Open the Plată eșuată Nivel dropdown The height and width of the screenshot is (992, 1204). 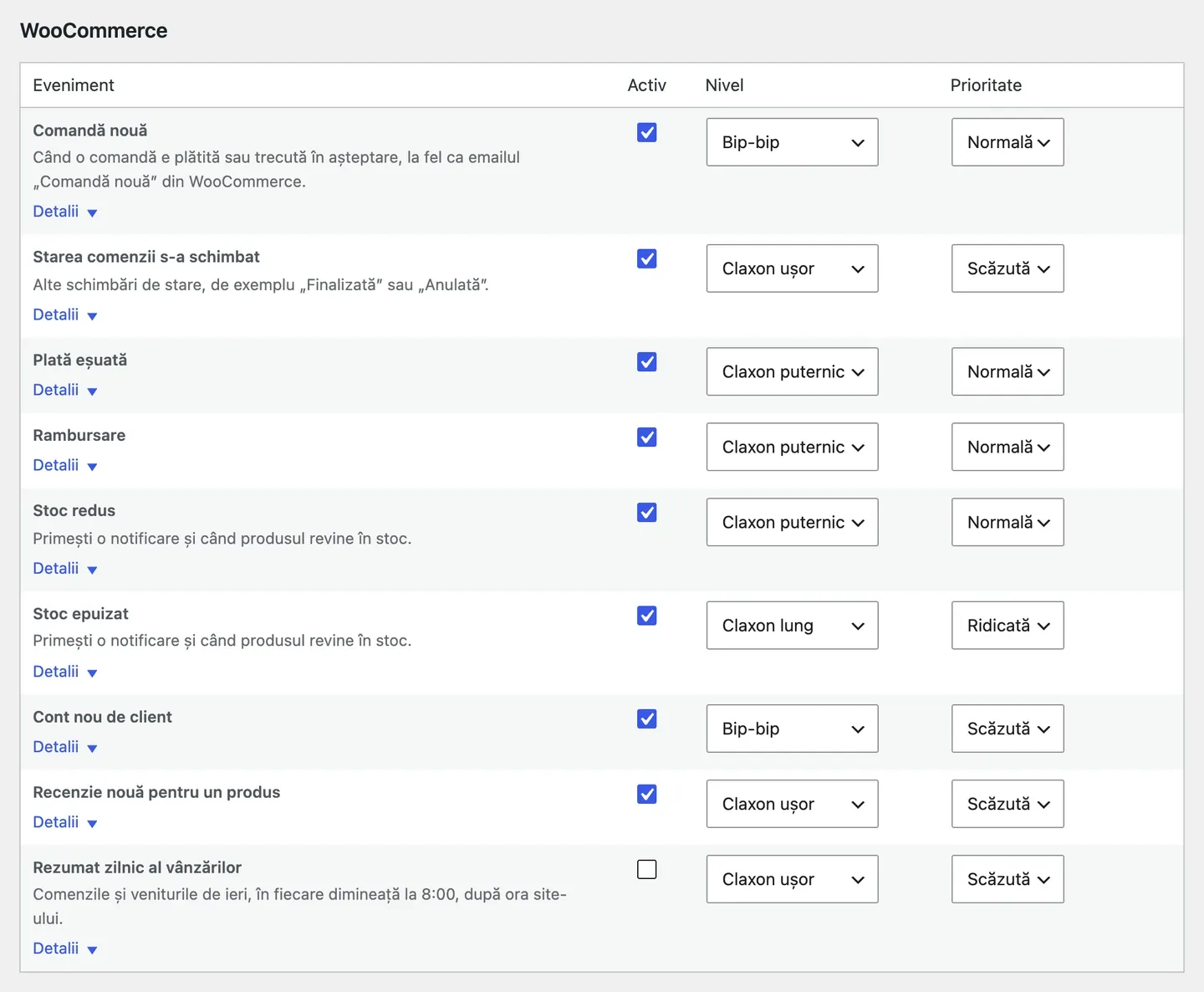tap(792, 371)
